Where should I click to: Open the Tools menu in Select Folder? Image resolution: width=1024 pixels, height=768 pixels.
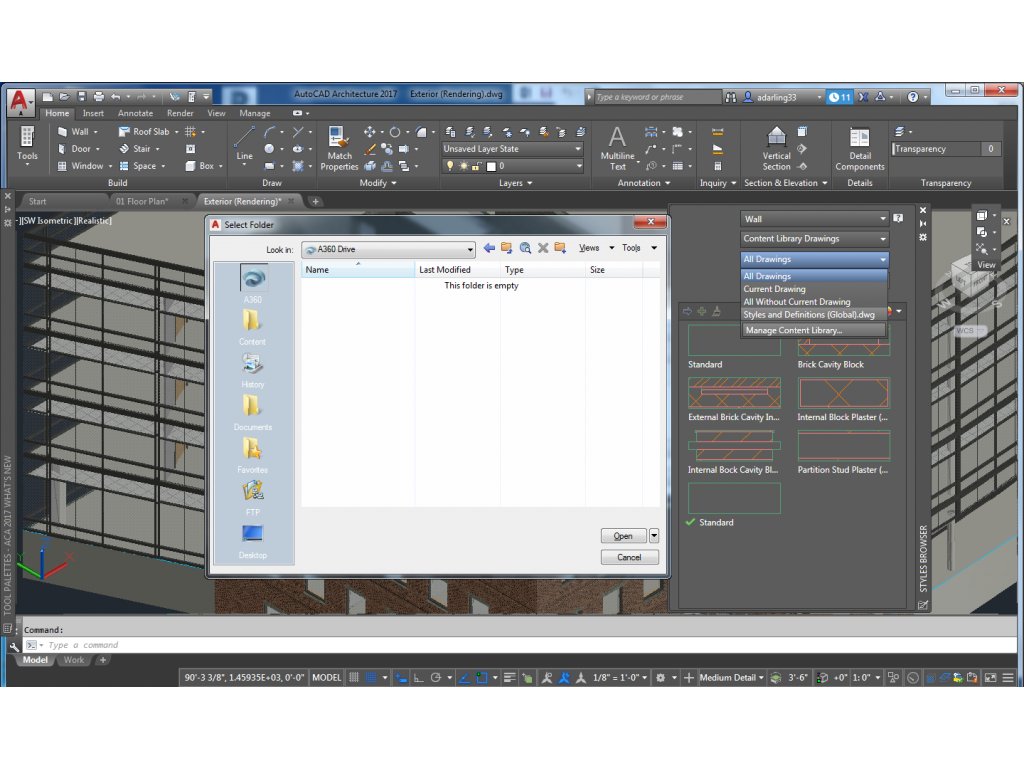click(639, 248)
